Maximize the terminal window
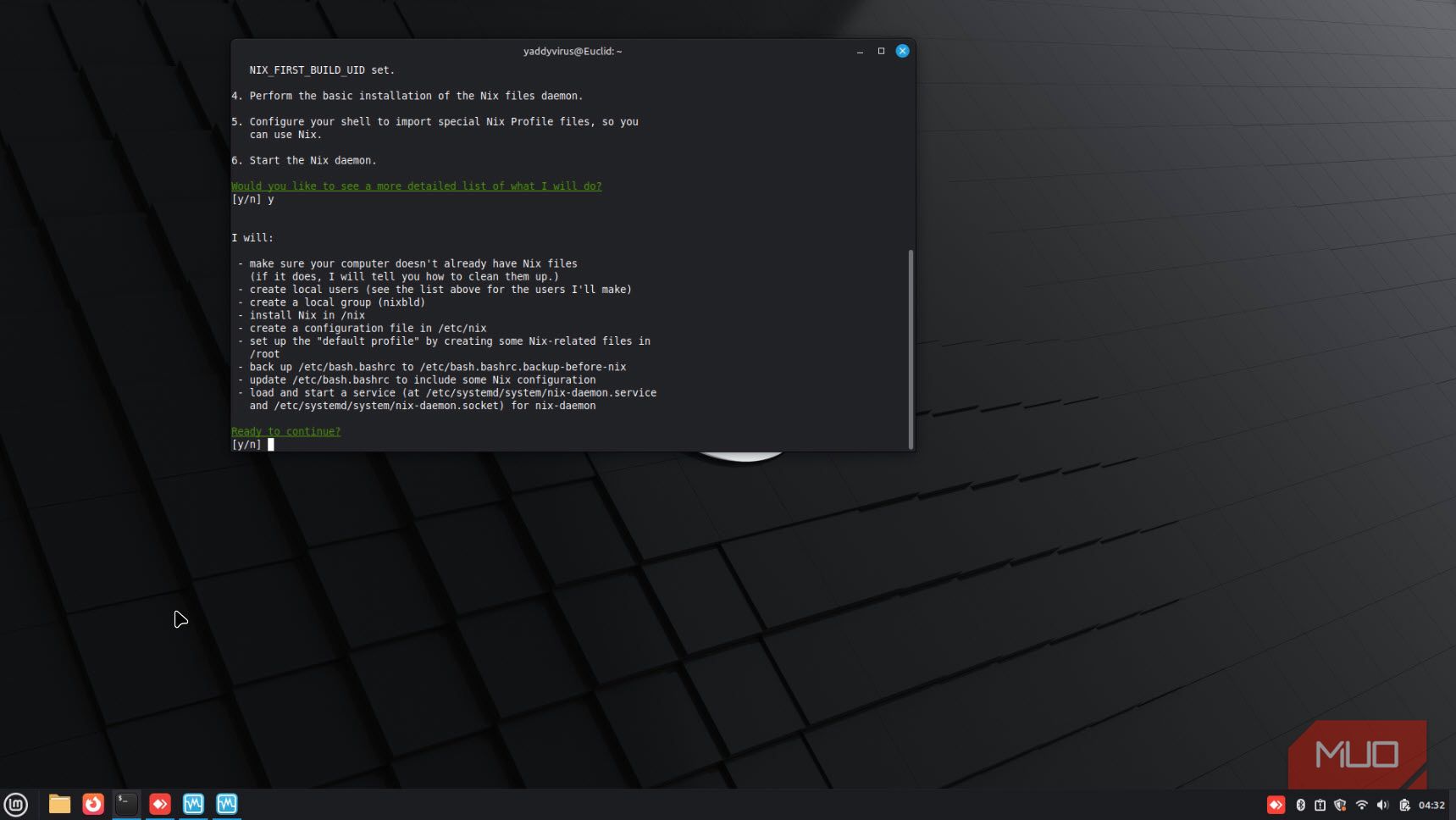 point(881,51)
